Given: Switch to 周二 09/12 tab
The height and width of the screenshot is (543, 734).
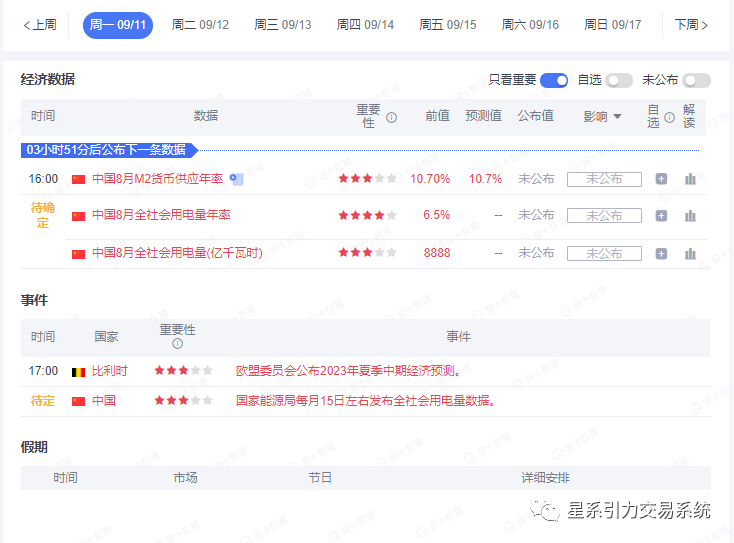Looking at the screenshot, I should [200, 25].
